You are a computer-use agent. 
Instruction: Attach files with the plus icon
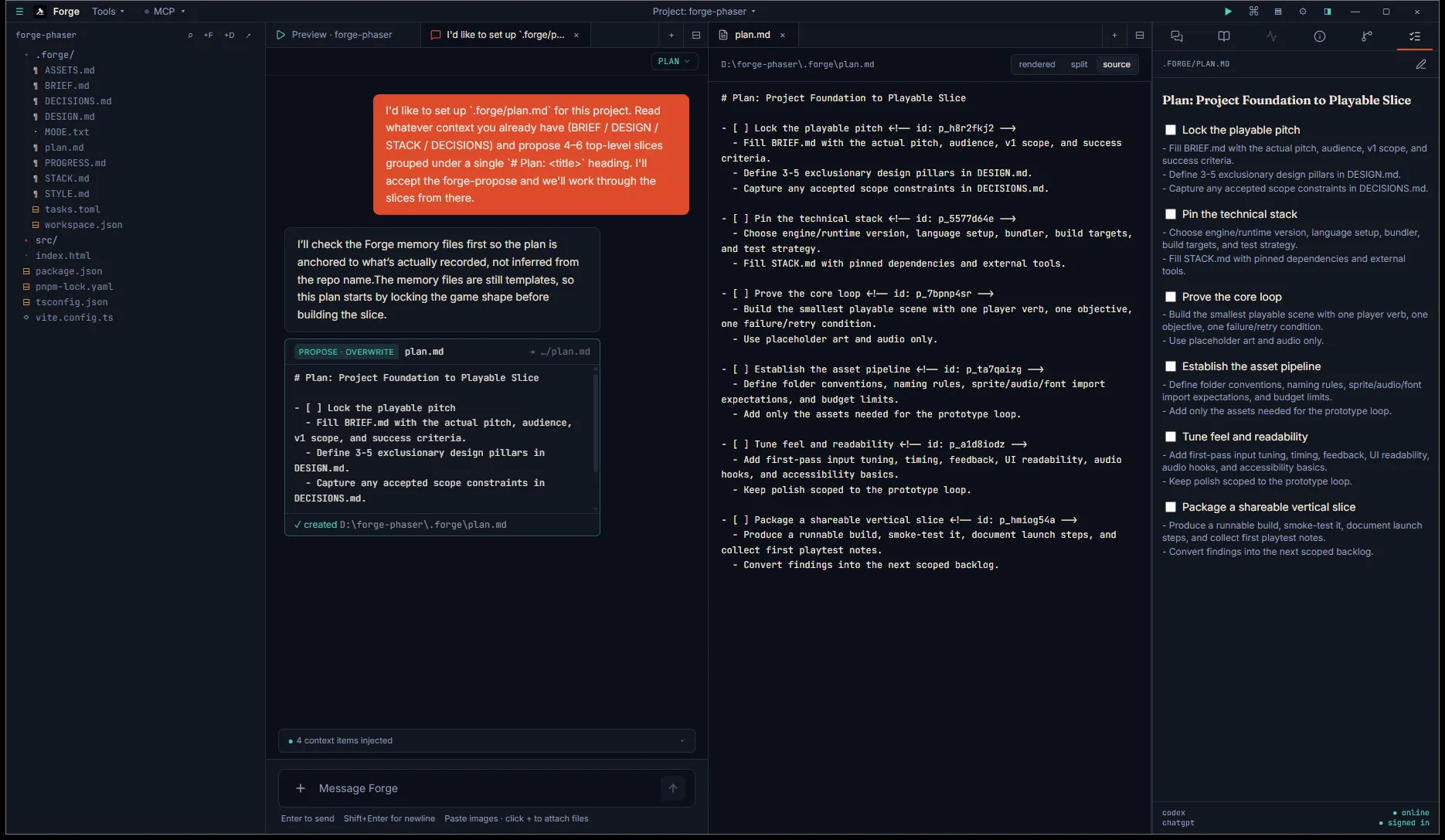coord(301,788)
